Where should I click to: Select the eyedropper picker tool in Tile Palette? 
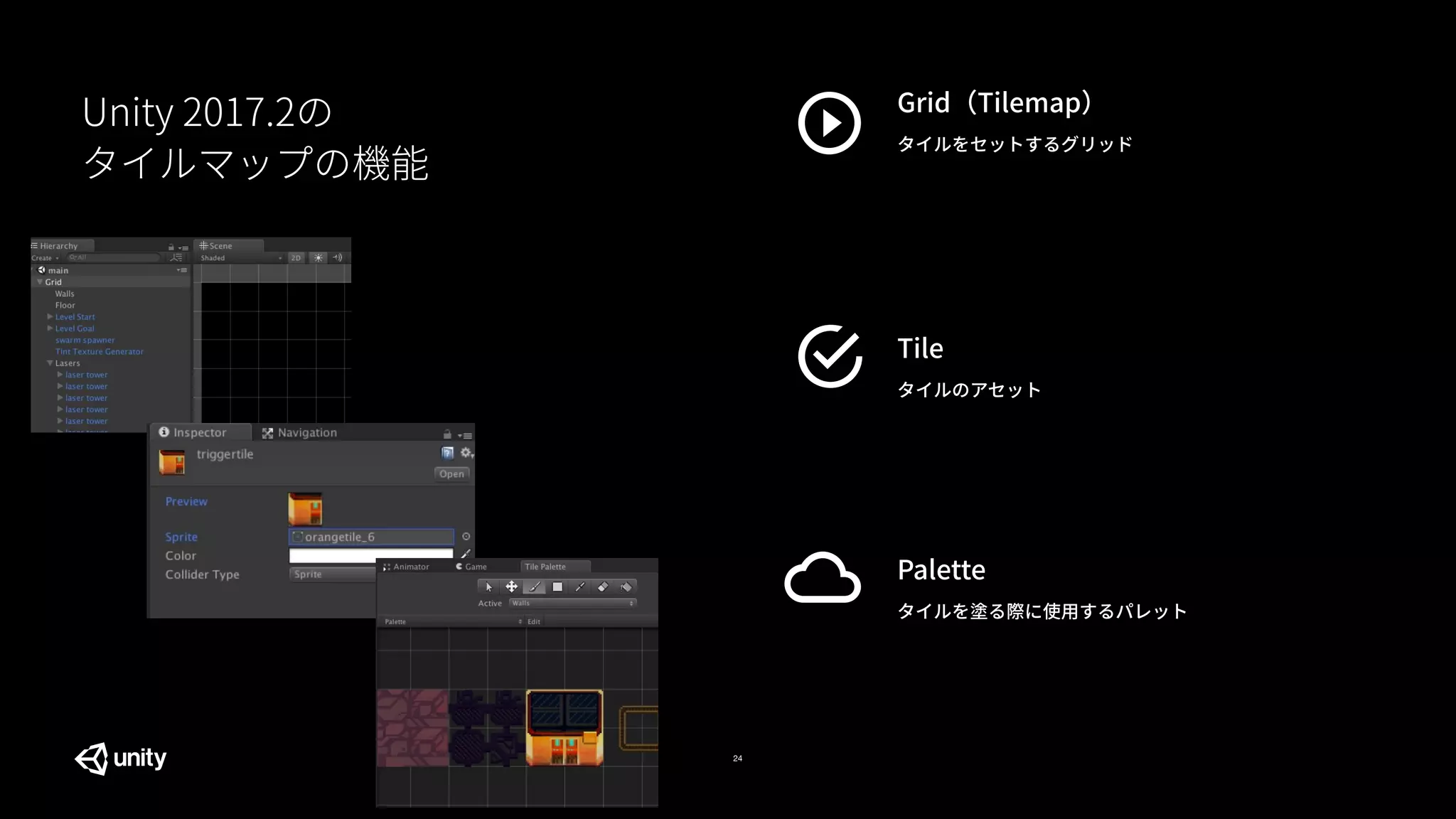click(580, 587)
